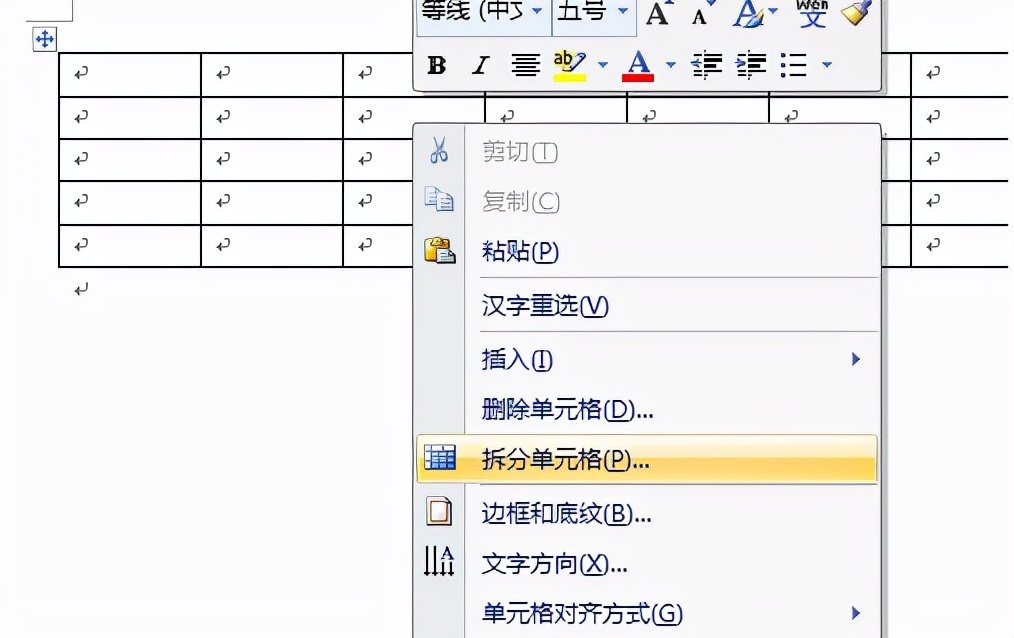Apply yellow text highlight color
The width and height of the screenshot is (1014, 638).
tap(570, 65)
